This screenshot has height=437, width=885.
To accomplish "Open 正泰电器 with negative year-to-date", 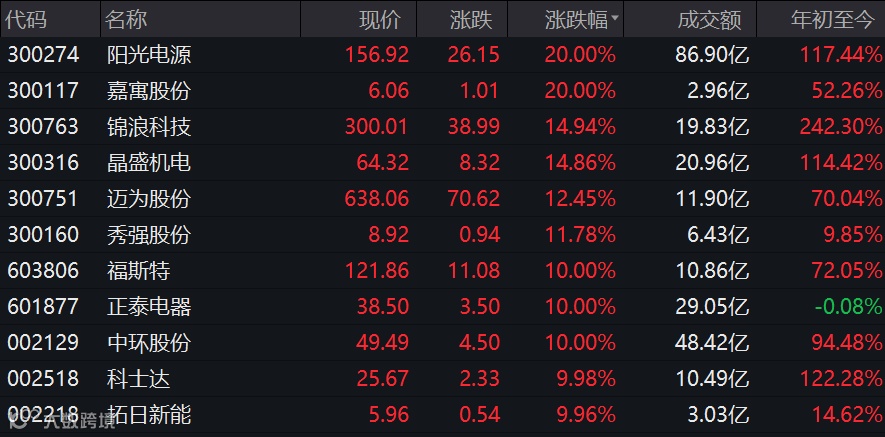I will (442, 307).
